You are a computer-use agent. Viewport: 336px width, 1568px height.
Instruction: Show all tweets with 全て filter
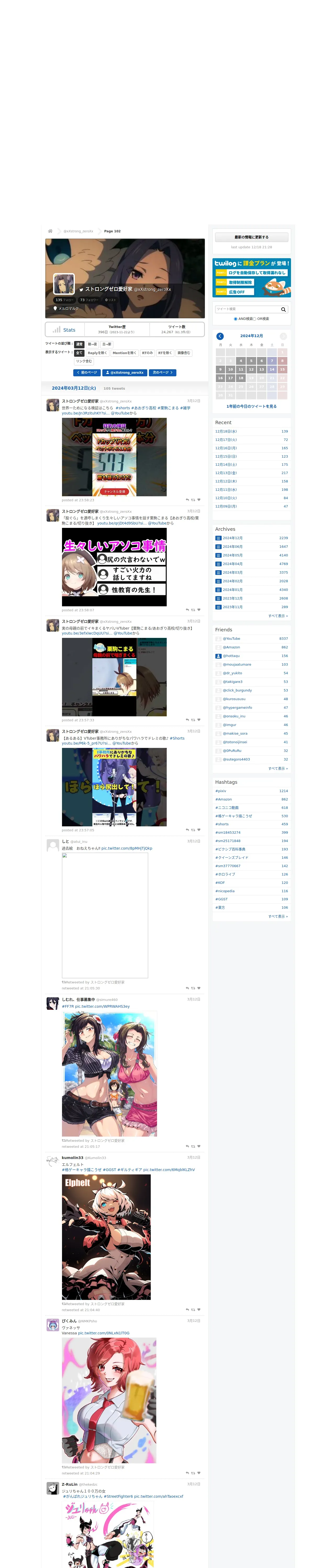tap(79, 353)
